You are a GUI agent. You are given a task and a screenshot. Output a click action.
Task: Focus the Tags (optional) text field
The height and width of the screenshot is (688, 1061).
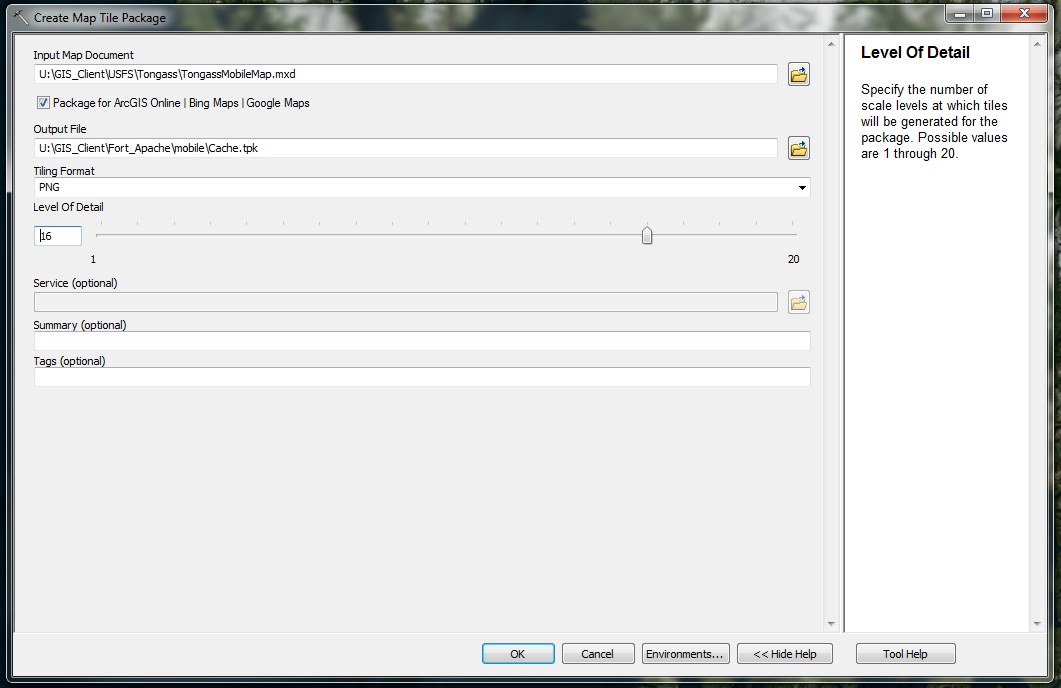tap(421, 378)
